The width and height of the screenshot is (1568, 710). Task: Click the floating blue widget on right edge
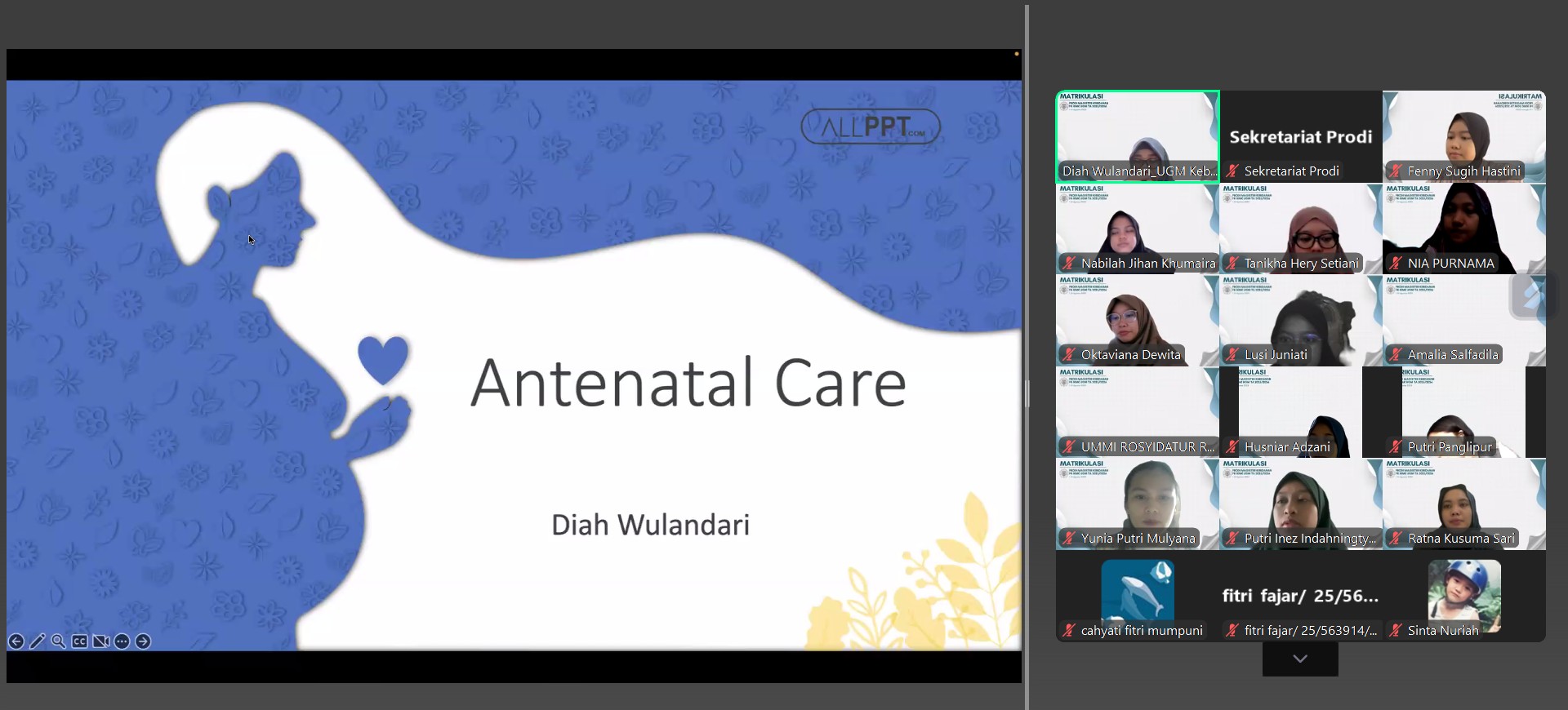pos(1534,295)
